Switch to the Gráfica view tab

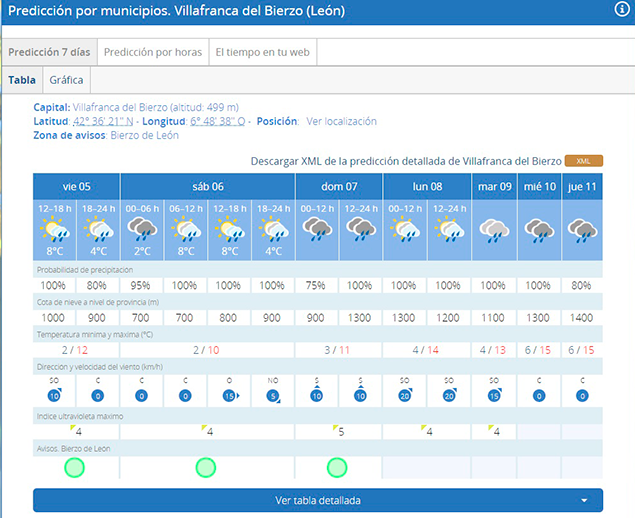click(x=66, y=80)
